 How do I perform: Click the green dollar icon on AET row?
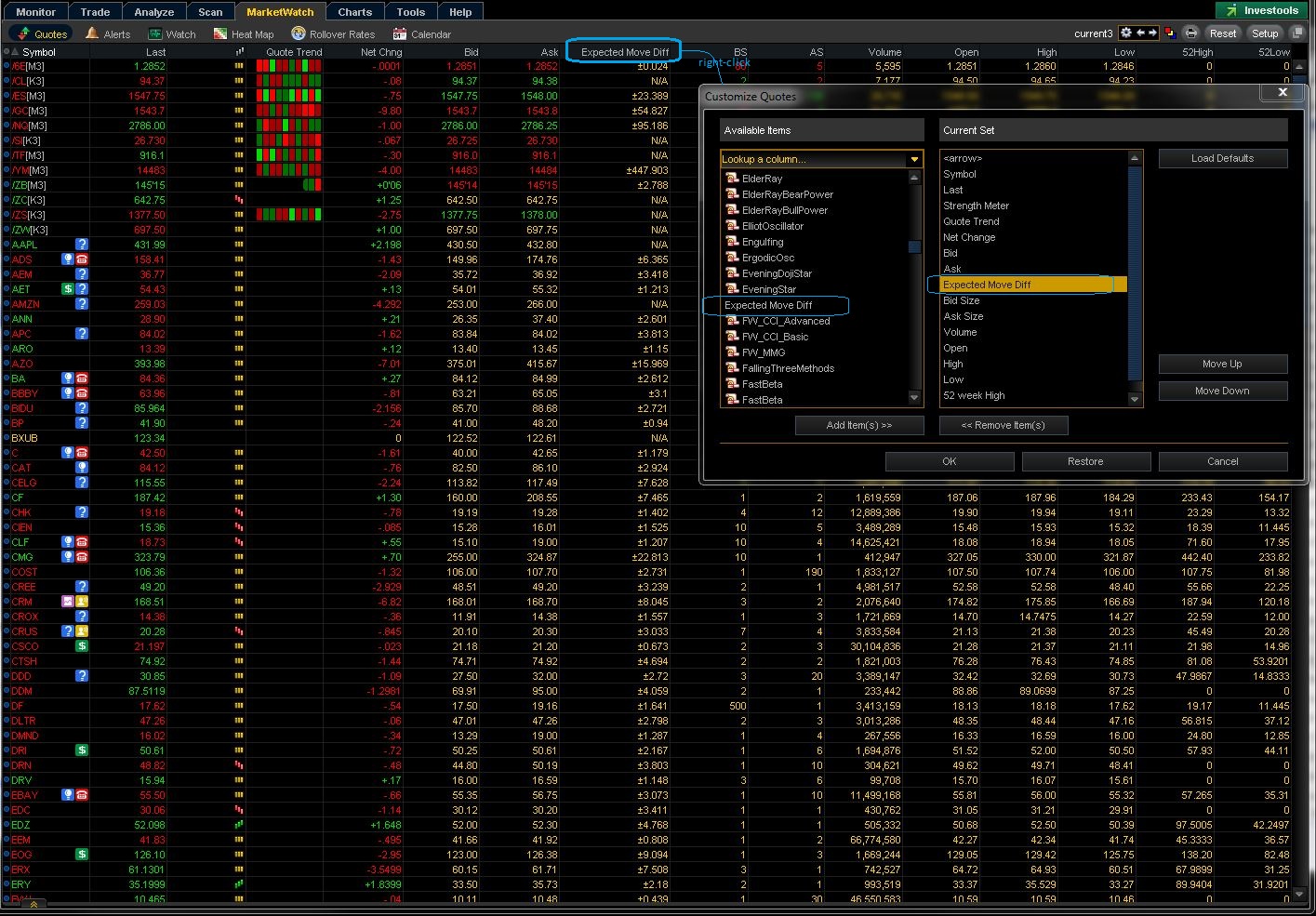pos(68,289)
